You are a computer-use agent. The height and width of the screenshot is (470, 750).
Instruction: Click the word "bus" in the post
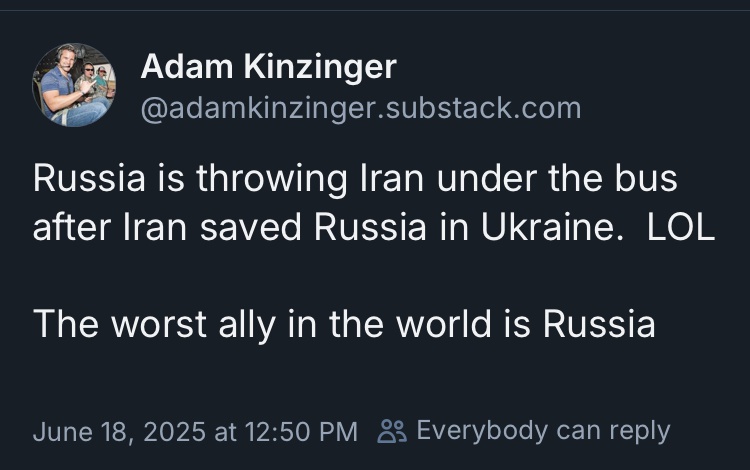click(646, 180)
